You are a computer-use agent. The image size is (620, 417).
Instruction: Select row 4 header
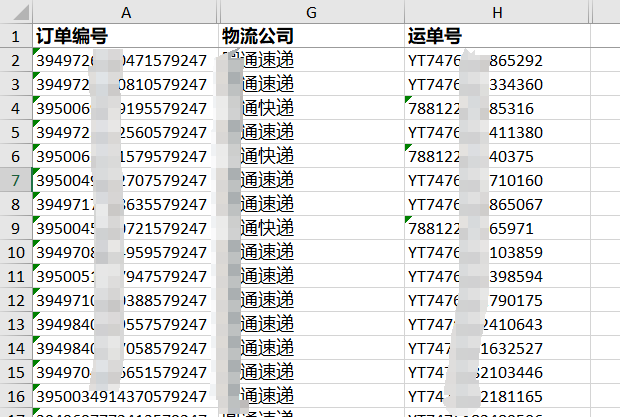click(x=16, y=108)
